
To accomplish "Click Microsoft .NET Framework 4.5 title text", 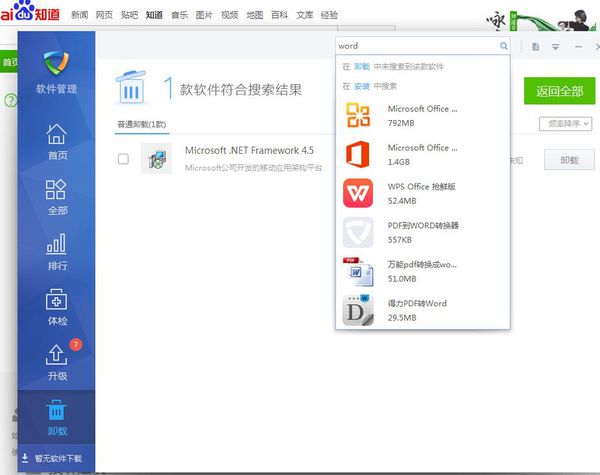I will point(249,150).
